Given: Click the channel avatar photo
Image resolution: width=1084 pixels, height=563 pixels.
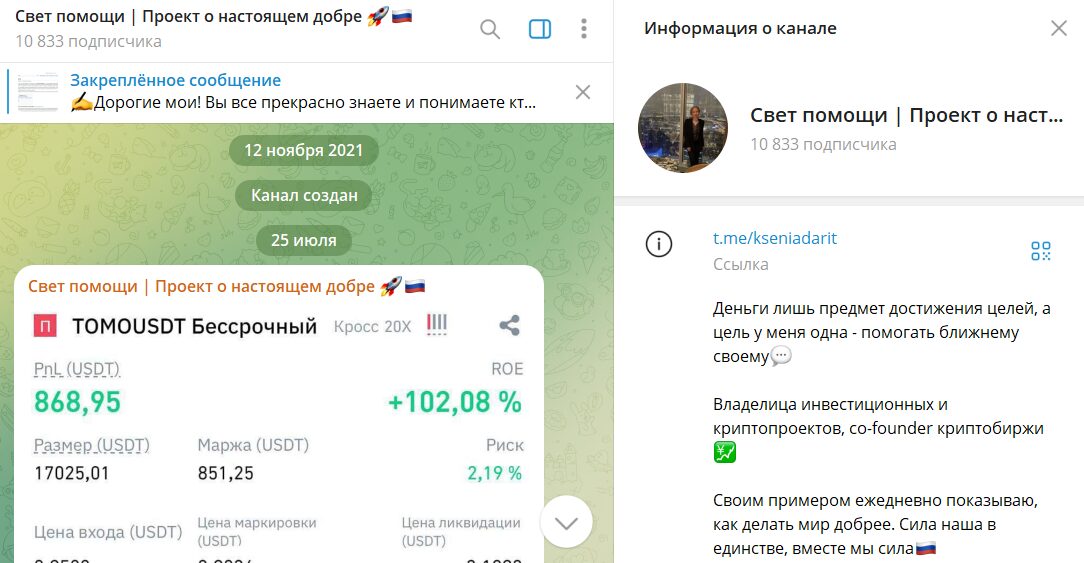Looking at the screenshot, I should pos(682,128).
